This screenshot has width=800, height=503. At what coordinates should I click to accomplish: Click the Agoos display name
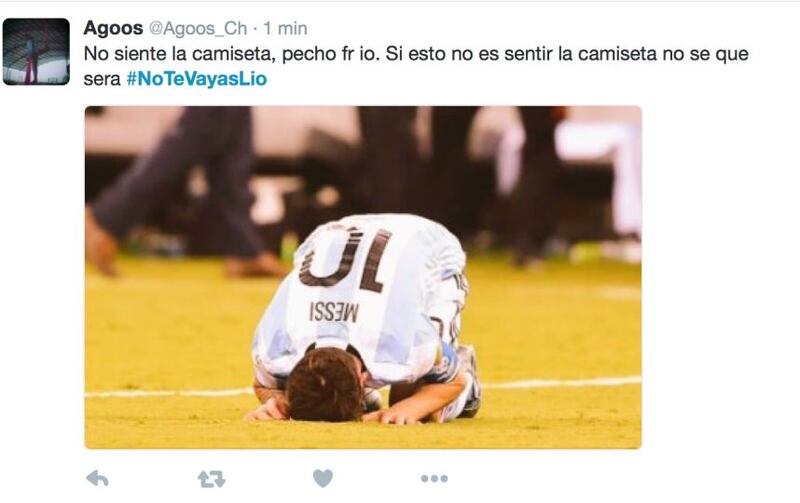tap(113, 28)
